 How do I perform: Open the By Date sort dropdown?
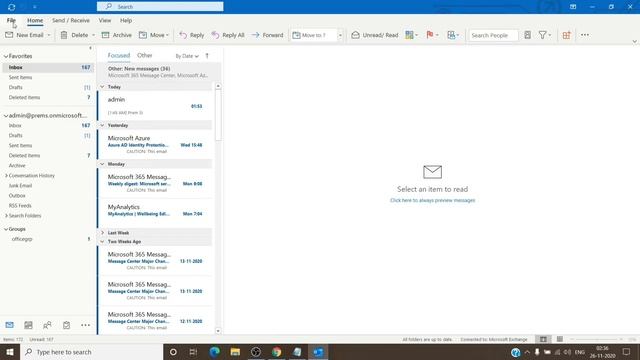tap(187, 56)
